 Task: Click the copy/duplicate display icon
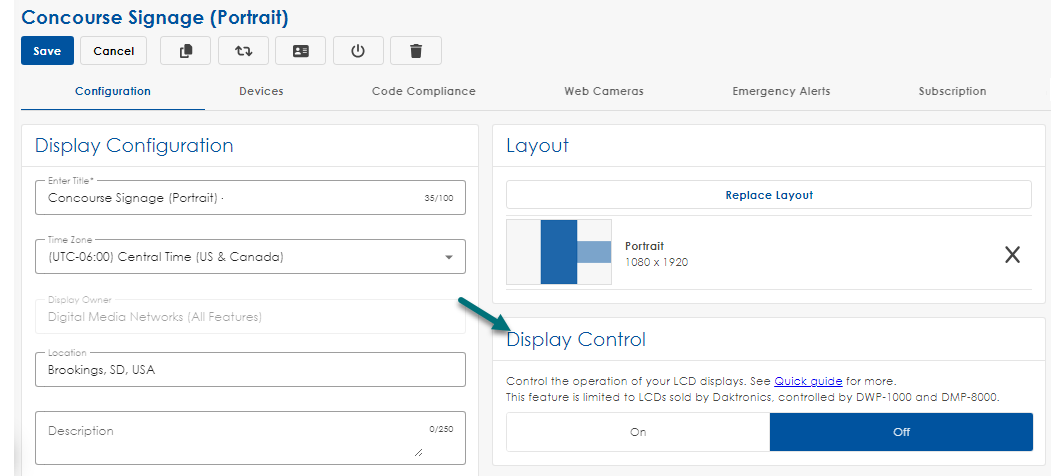pos(186,51)
